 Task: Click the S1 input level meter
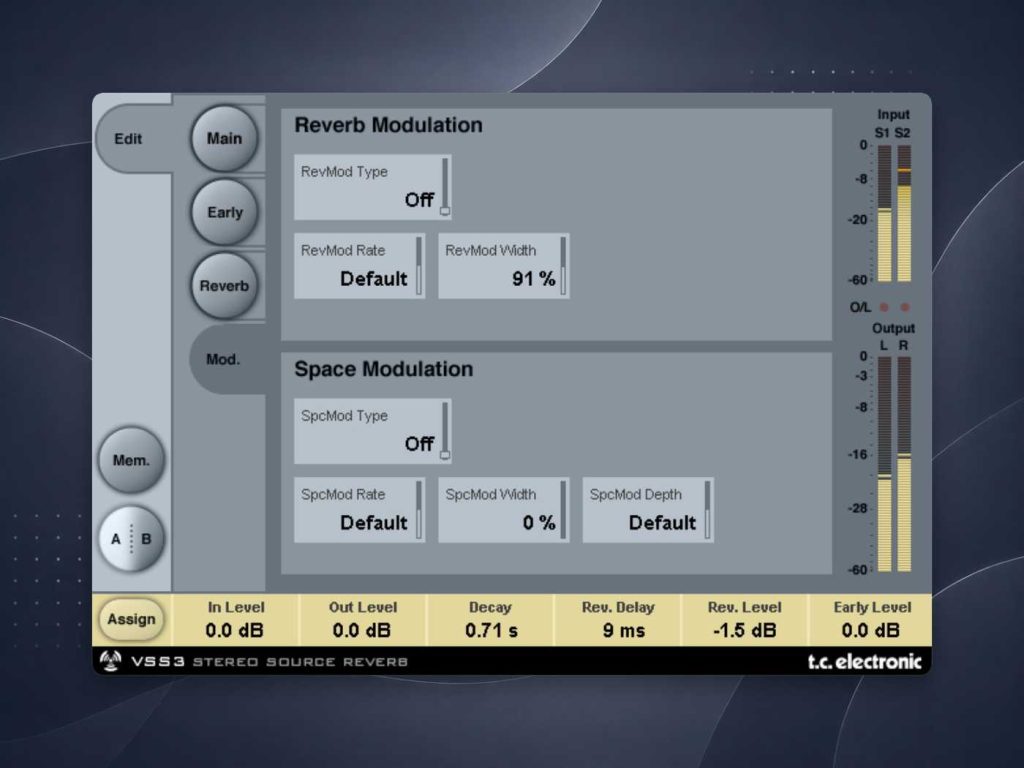(884, 214)
